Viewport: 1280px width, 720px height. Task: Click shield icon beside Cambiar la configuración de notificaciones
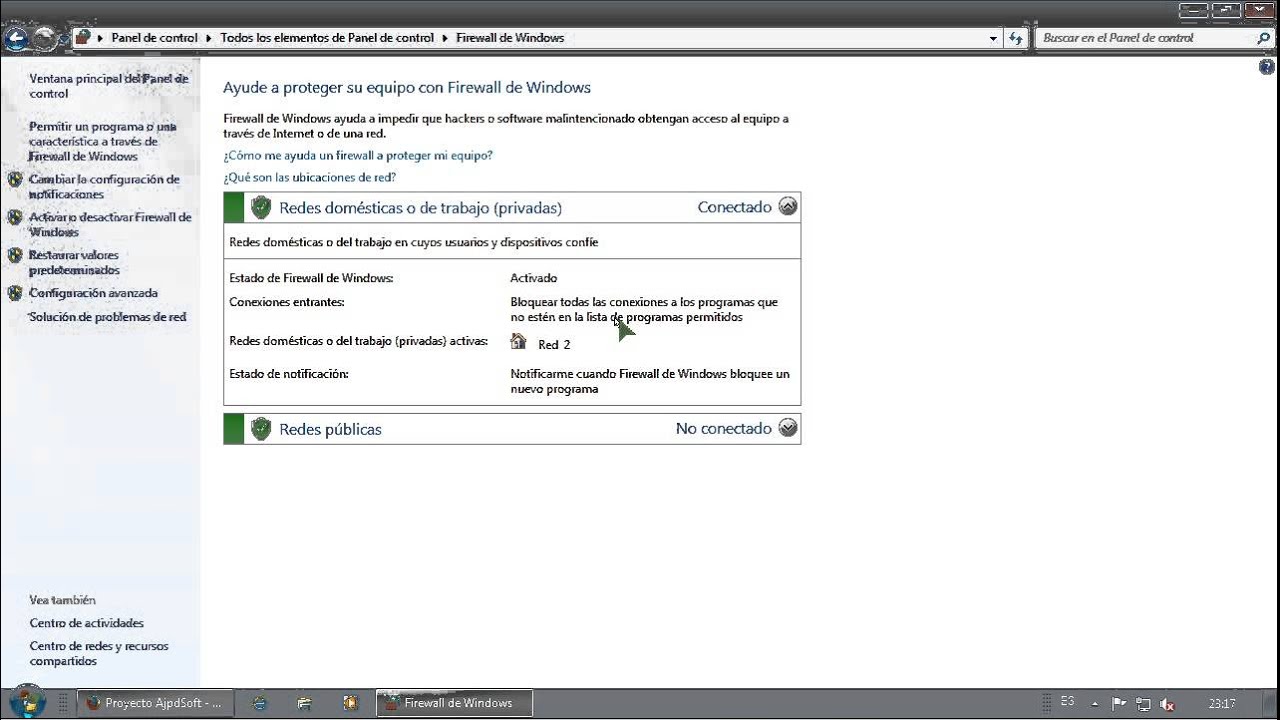point(15,180)
